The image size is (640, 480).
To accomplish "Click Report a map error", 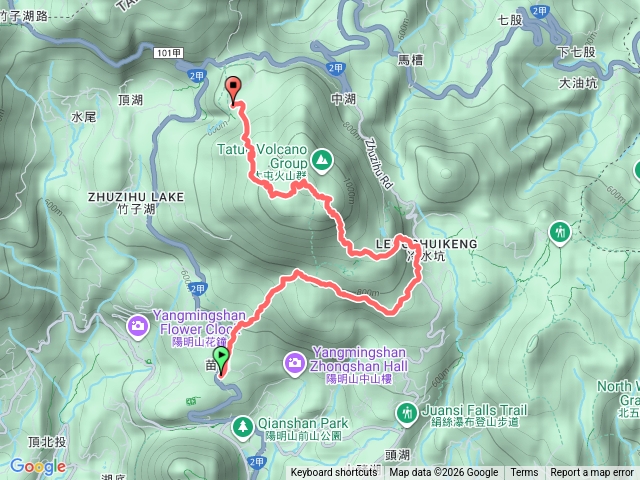I will (x=592, y=472).
